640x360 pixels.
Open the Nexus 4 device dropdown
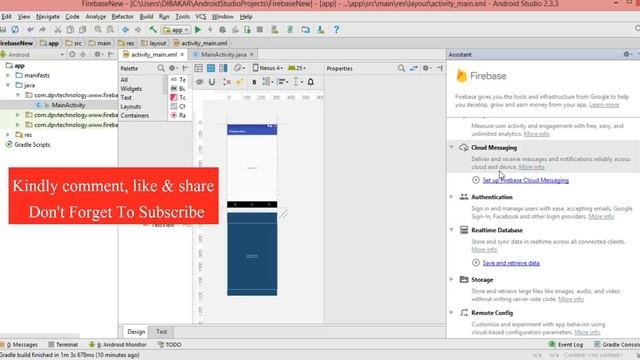click(x=268, y=68)
